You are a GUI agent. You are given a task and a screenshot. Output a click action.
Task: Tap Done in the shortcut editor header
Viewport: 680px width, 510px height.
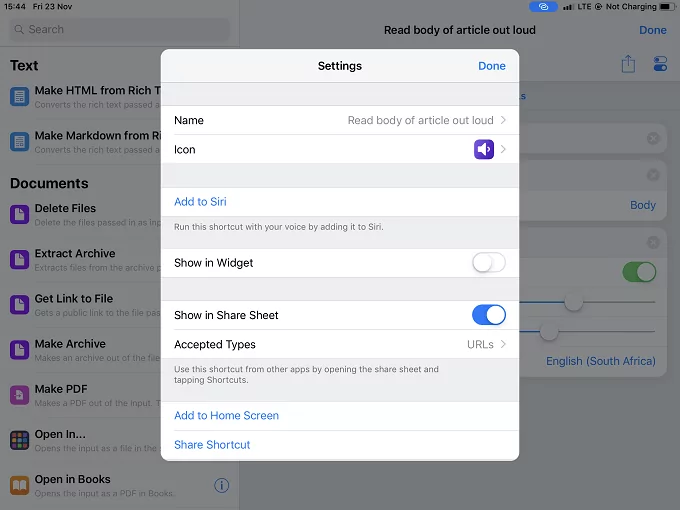[653, 30]
